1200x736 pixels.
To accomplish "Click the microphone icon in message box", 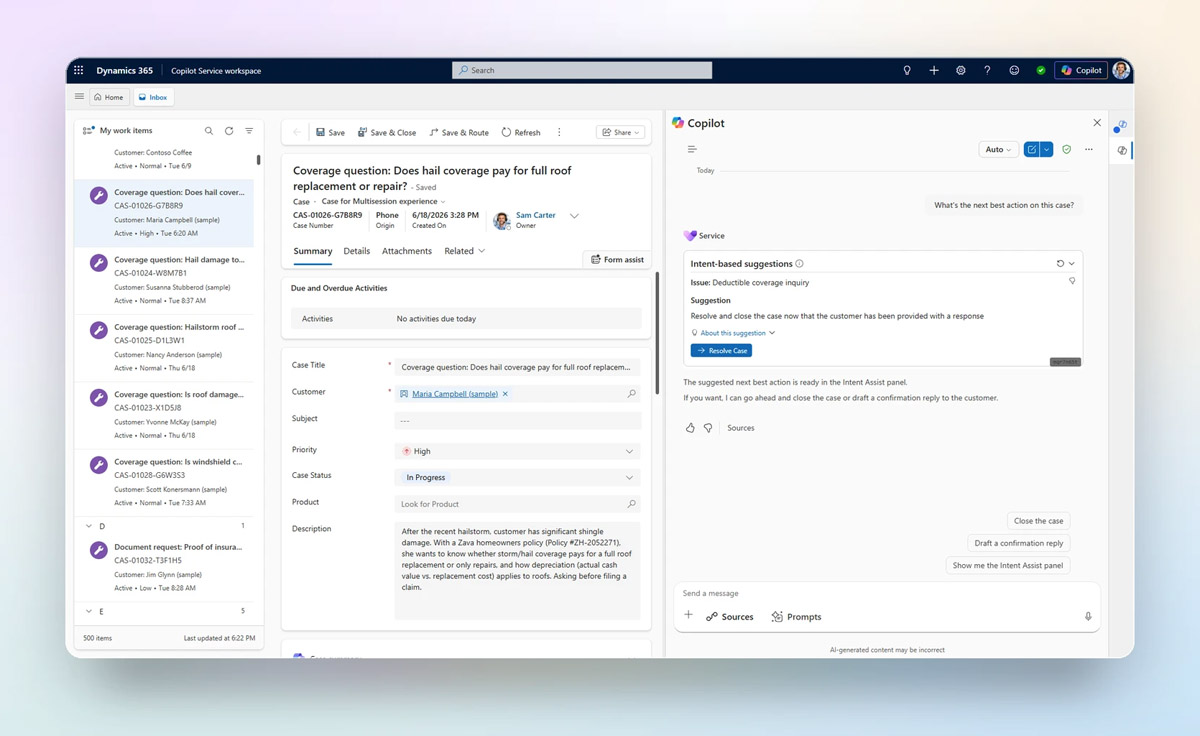I will pyautogui.click(x=1088, y=617).
